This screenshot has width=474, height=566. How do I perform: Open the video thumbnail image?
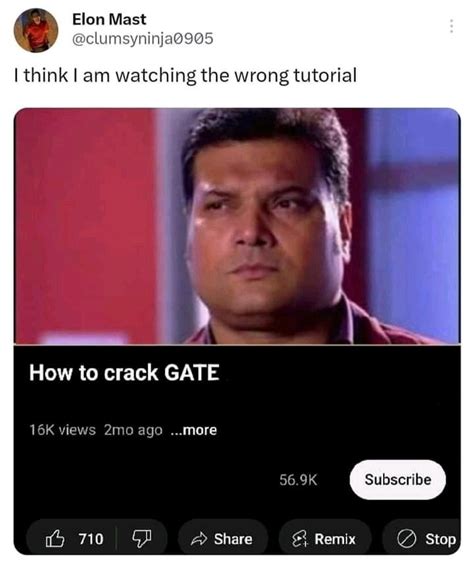click(237, 226)
